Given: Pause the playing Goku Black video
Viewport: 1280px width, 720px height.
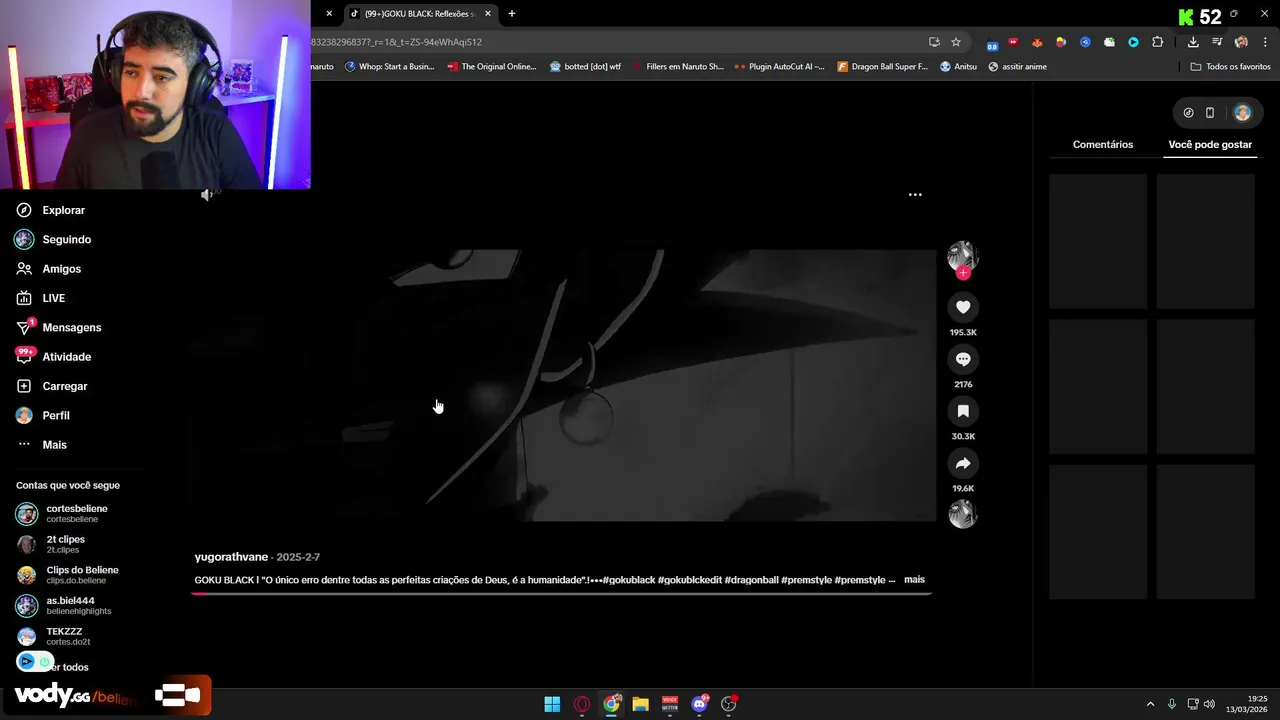Looking at the screenshot, I should (562, 385).
